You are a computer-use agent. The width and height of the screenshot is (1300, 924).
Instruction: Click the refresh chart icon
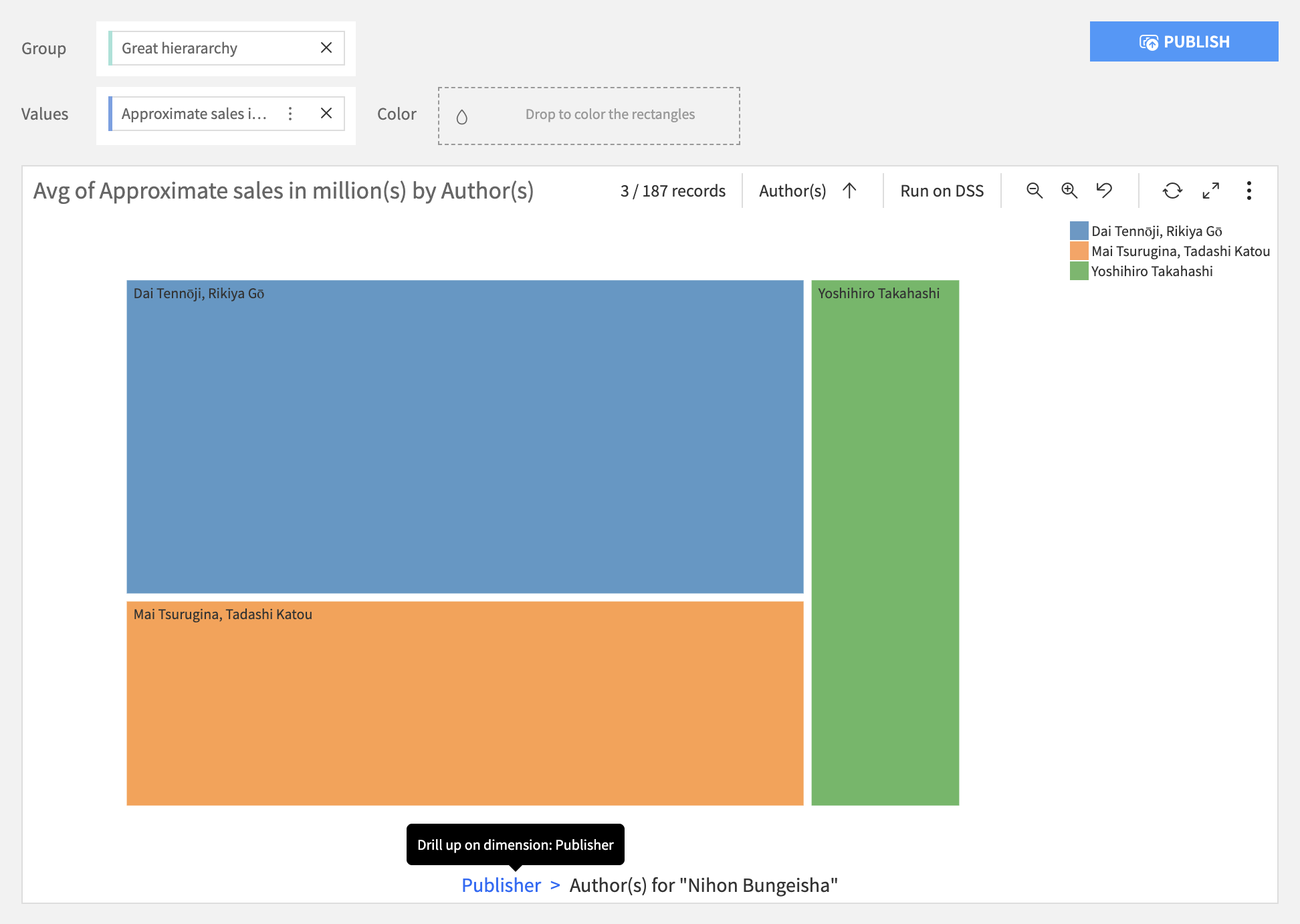pyautogui.click(x=1172, y=191)
